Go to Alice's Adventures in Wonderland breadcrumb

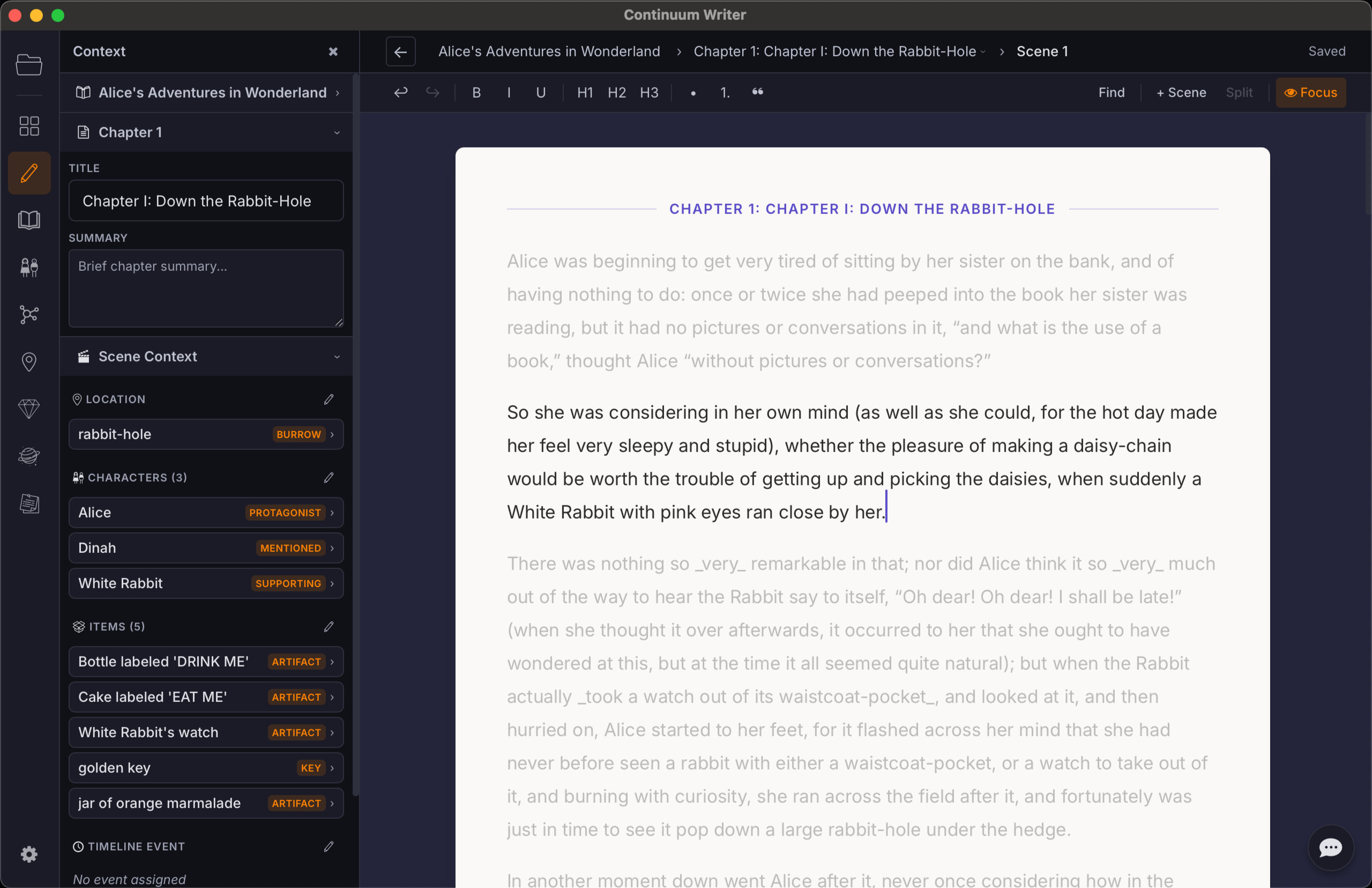click(x=549, y=51)
